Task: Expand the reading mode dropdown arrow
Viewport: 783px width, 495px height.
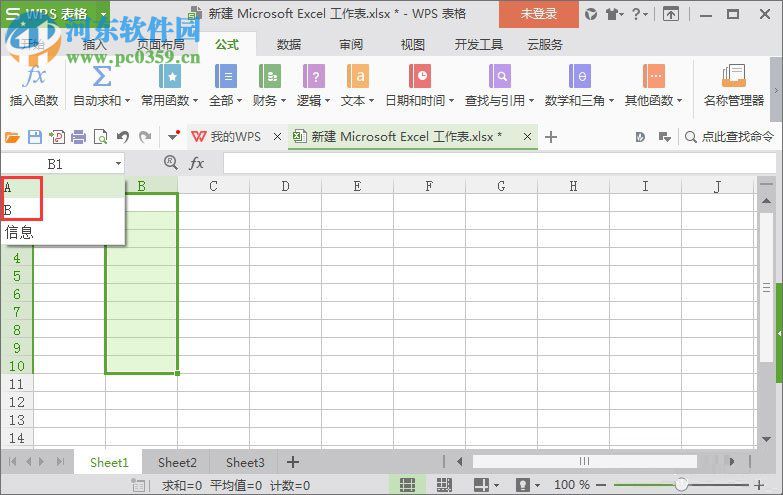Action: tap(496, 485)
